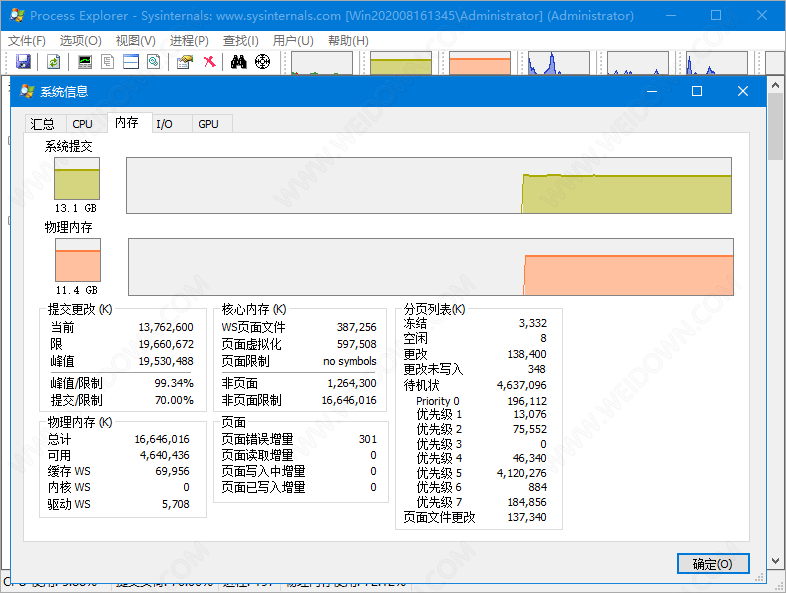Click the 优先级 5 value 4,120,276
Viewport: 786px width, 593px height.
click(522, 473)
